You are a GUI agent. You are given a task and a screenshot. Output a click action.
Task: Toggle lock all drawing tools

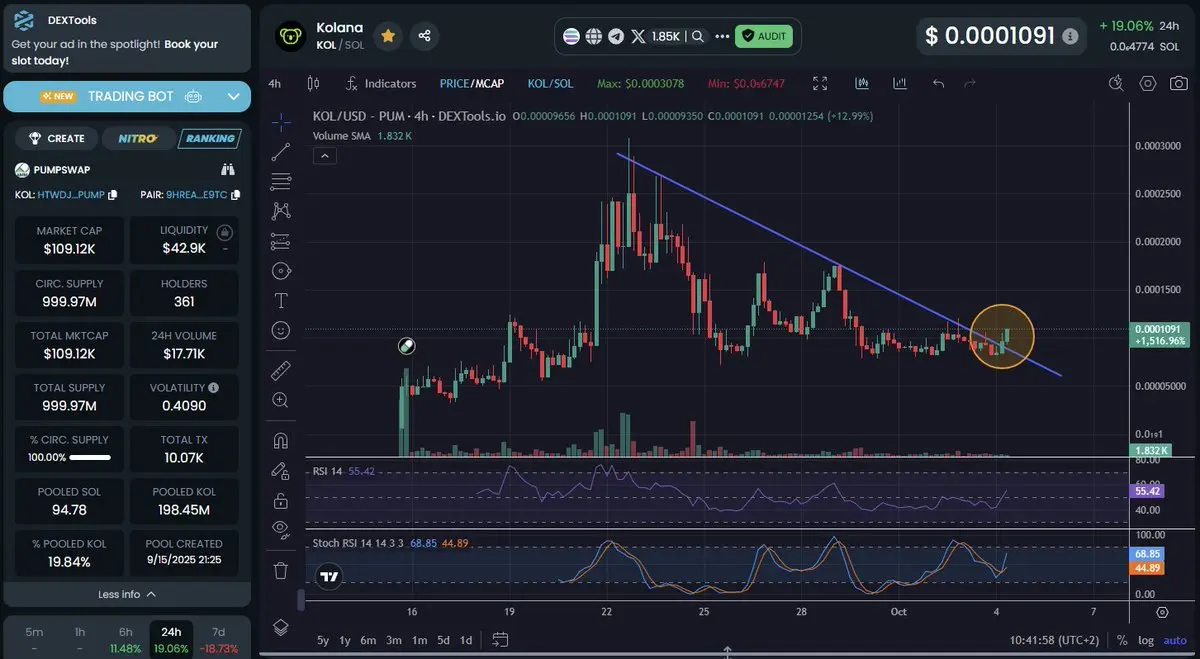281,500
